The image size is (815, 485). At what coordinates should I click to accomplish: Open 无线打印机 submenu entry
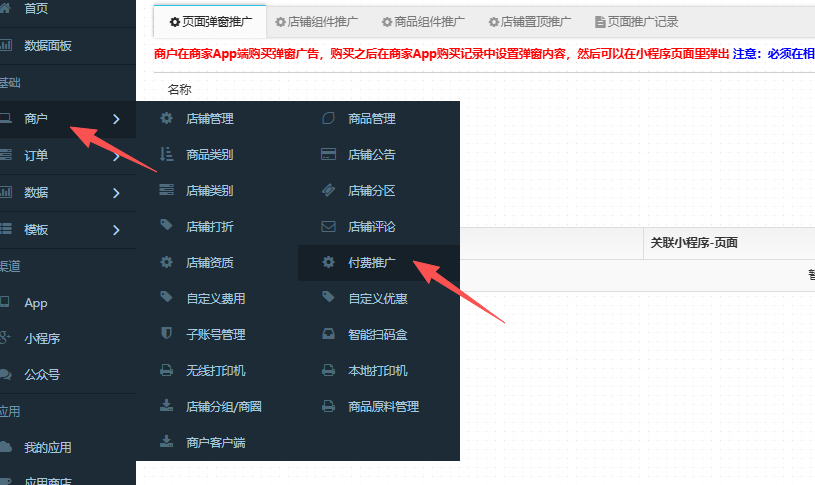coord(216,371)
